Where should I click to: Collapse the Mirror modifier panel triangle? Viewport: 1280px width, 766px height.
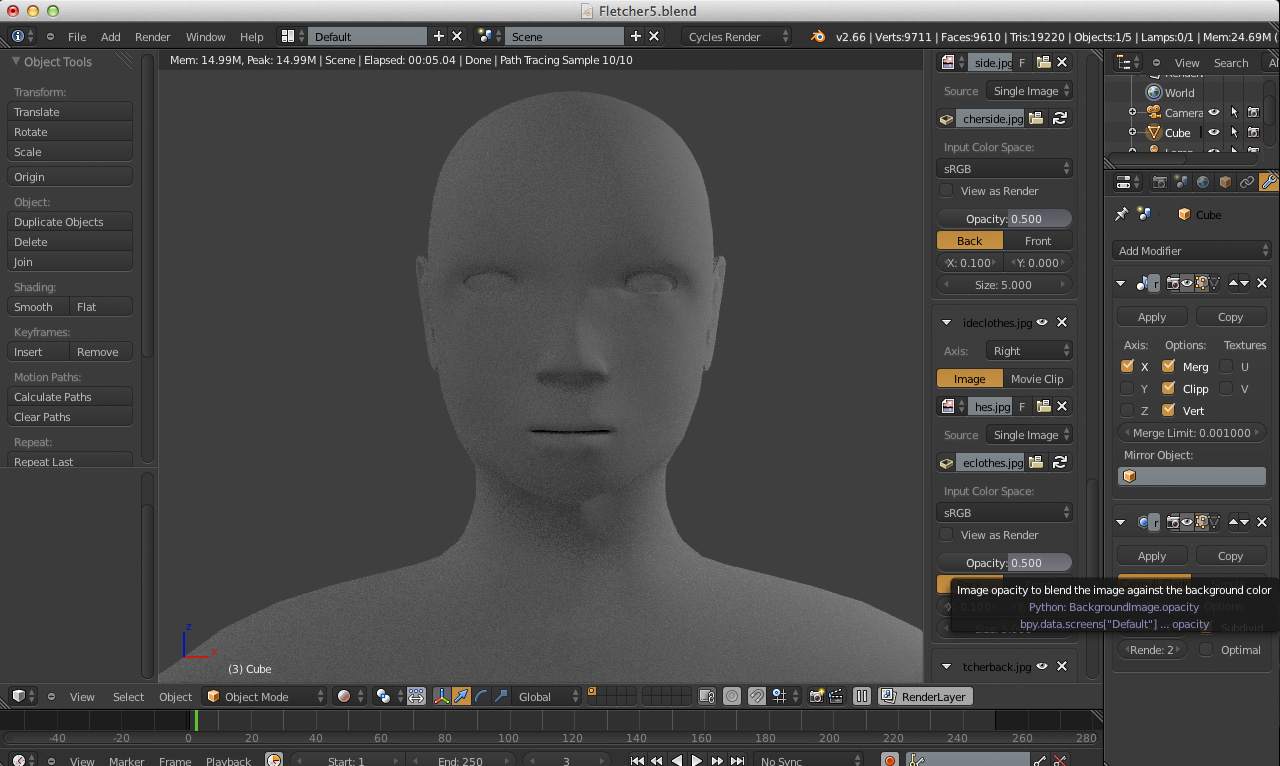click(x=1121, y=283)
